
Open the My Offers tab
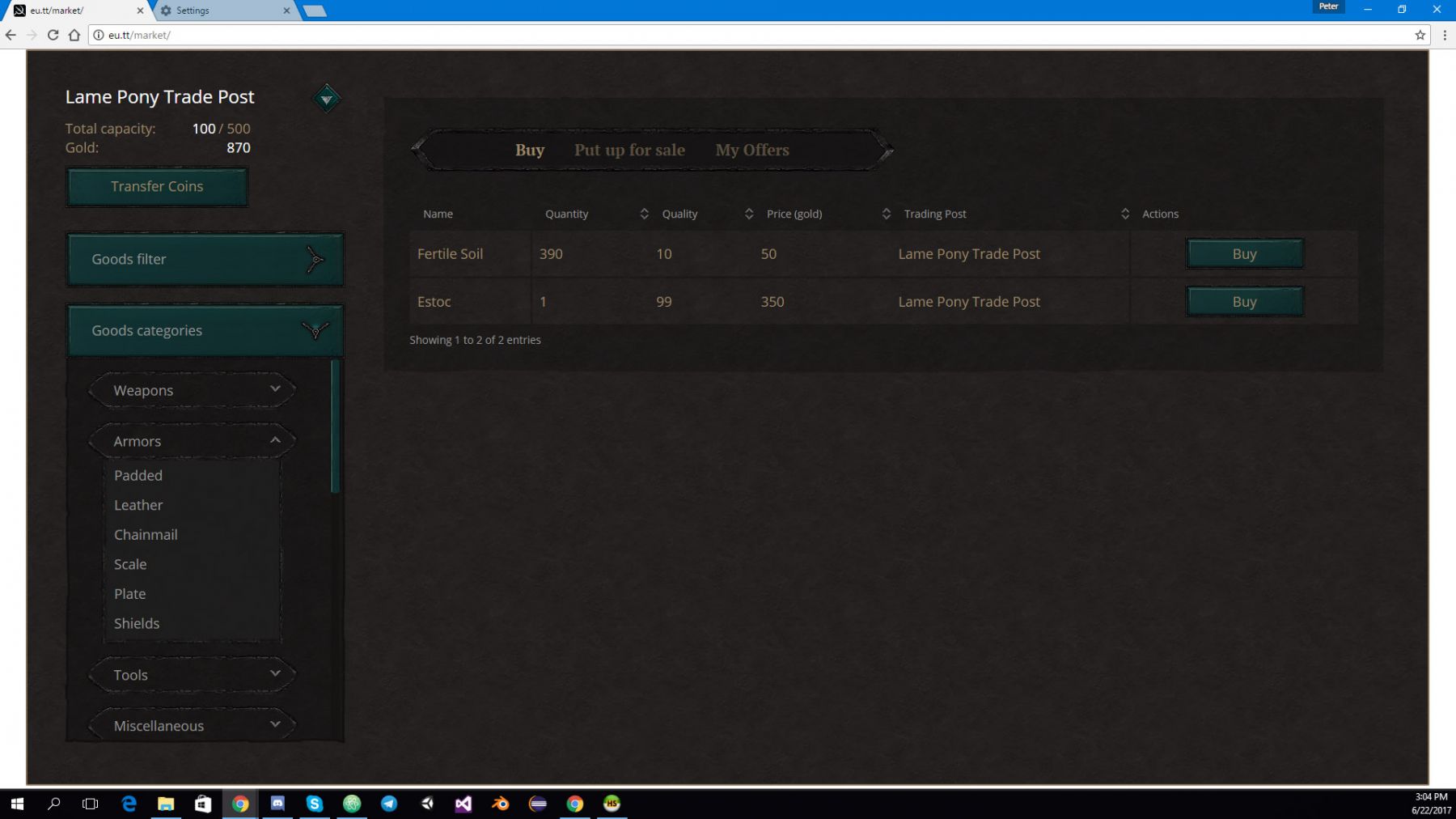[x=751, y=150]
